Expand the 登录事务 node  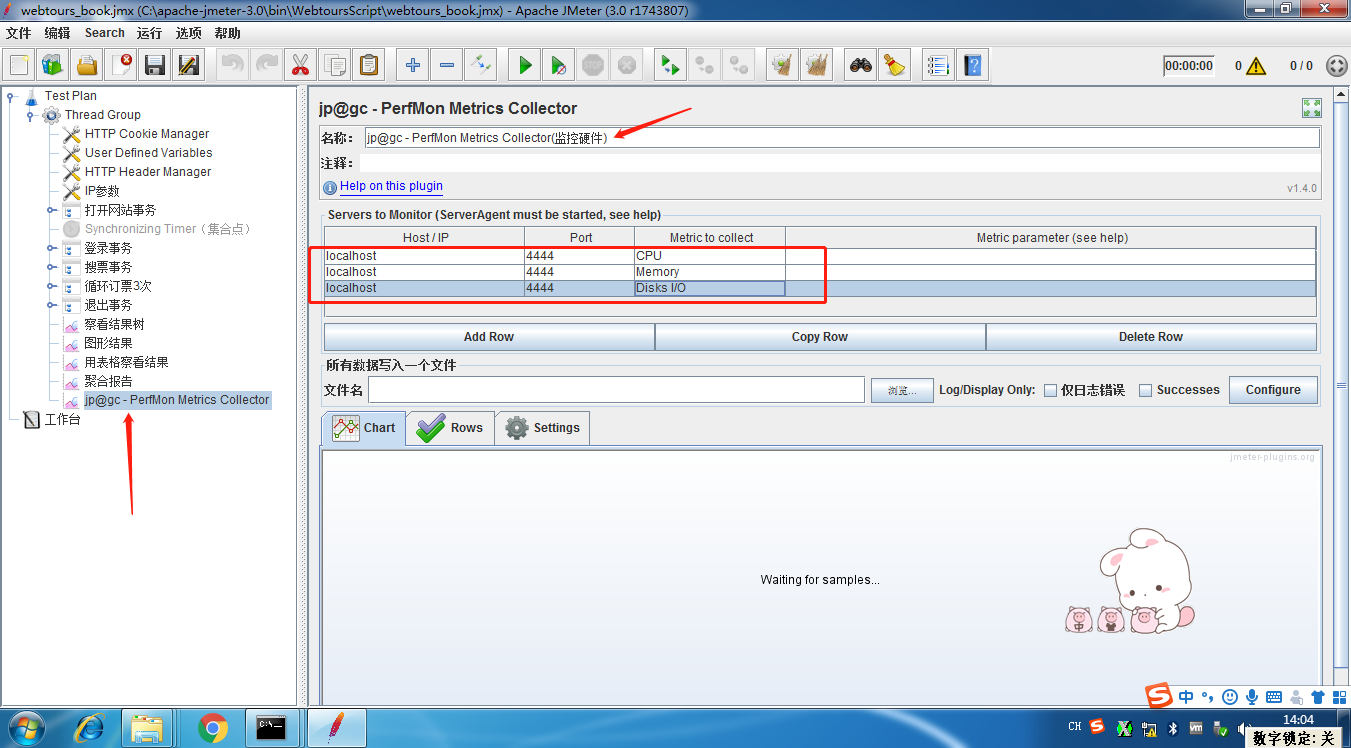click(x=51, y=248)
